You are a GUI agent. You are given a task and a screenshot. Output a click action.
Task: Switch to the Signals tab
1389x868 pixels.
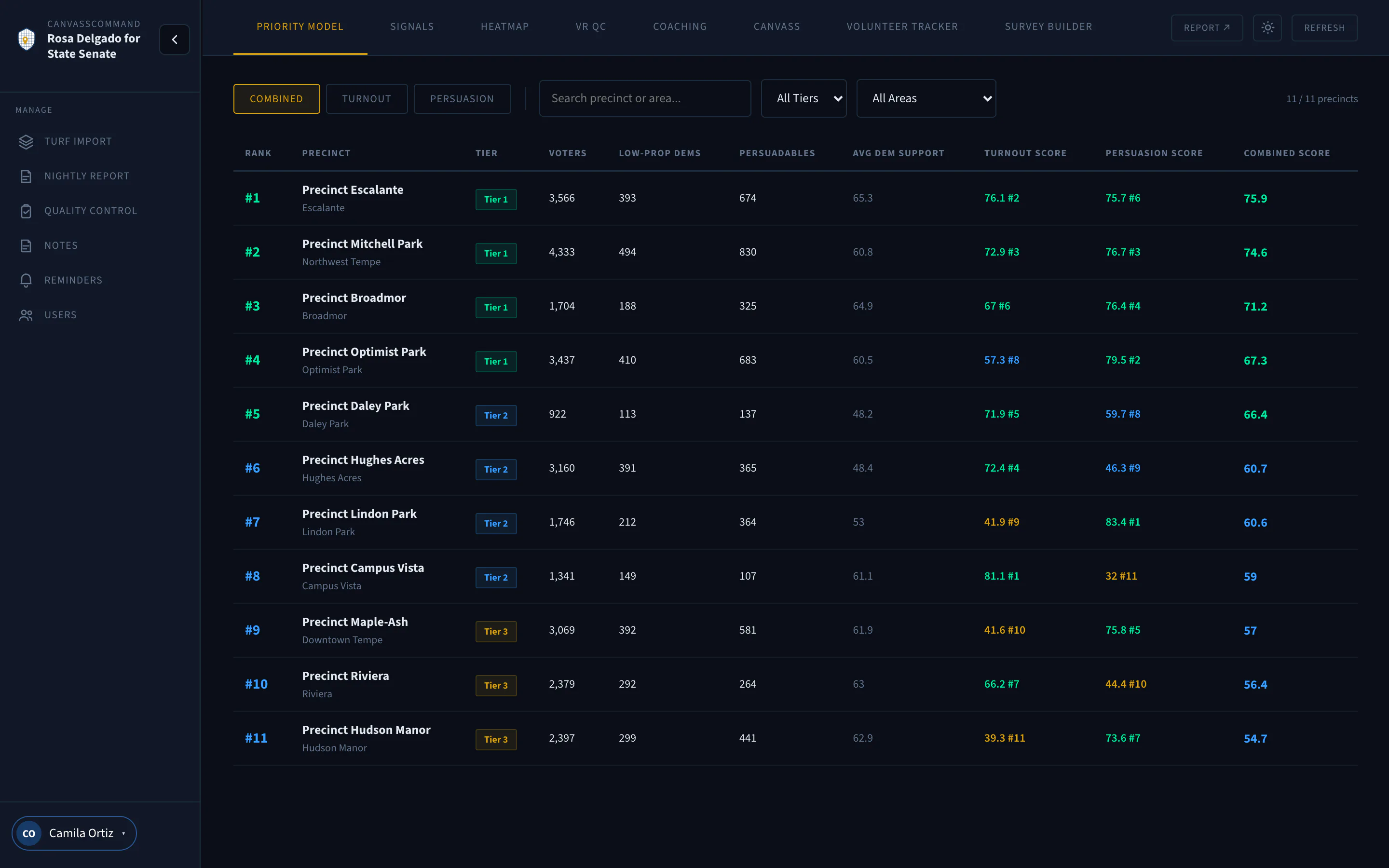411,27
